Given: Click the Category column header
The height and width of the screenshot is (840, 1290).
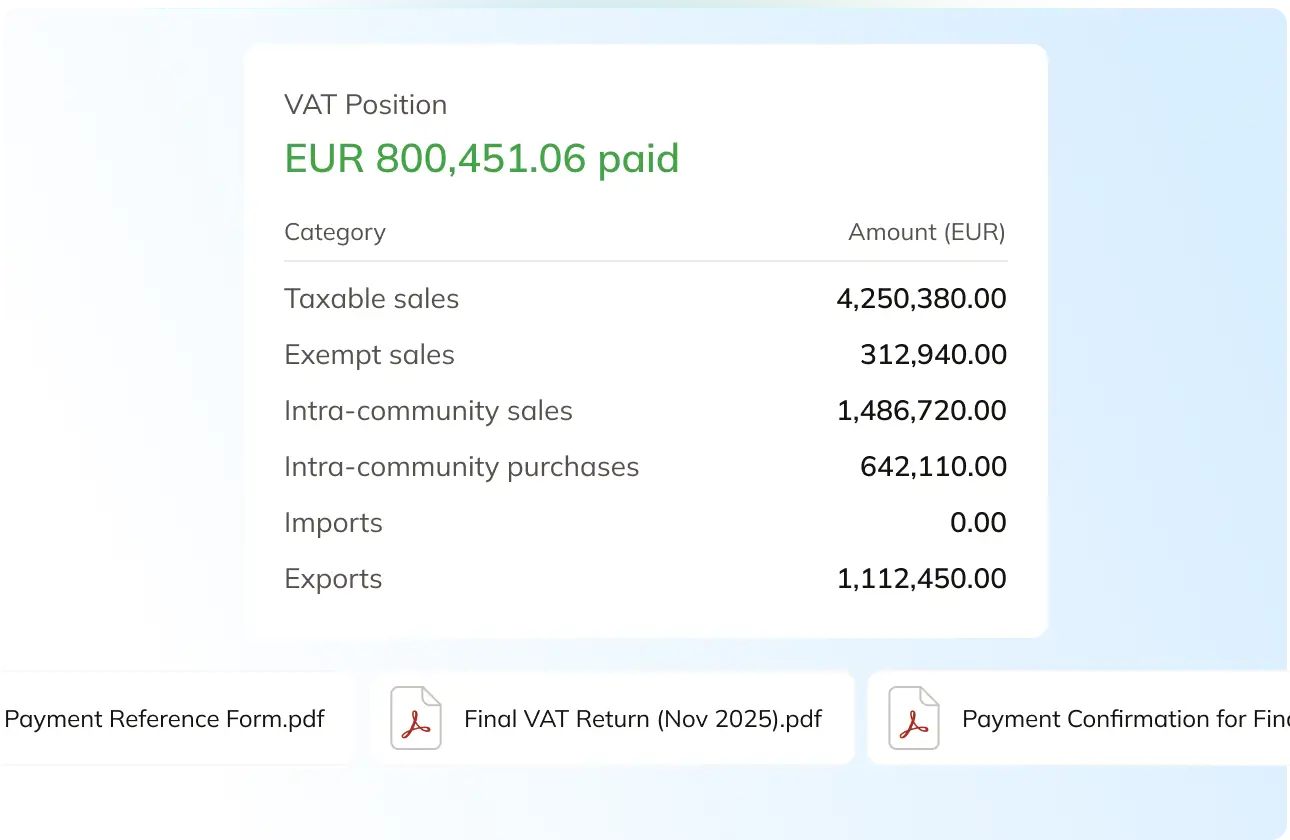Looking at the screenshot, I should 334,232.
